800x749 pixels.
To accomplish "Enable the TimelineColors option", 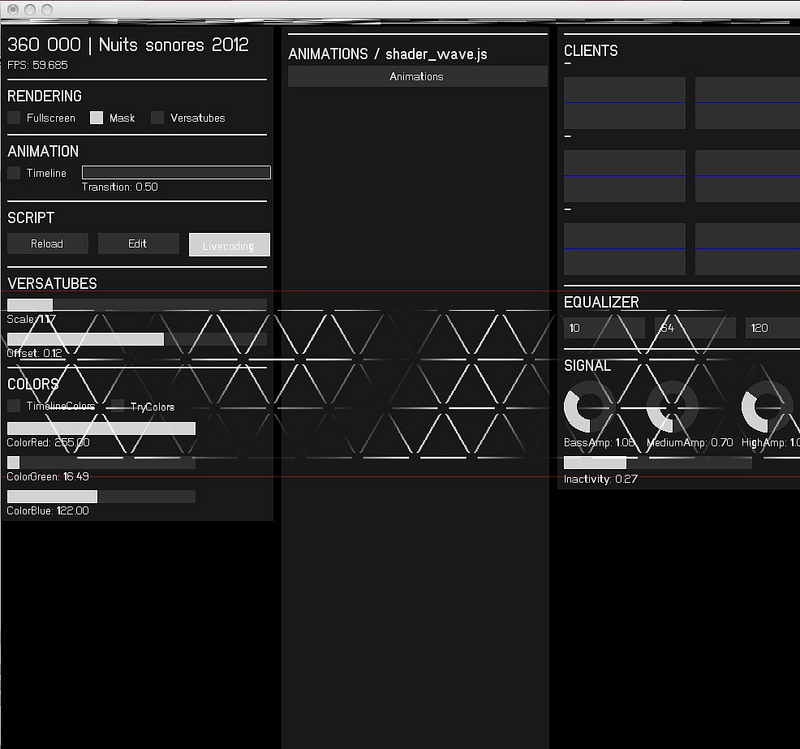I will pos(14,405).
